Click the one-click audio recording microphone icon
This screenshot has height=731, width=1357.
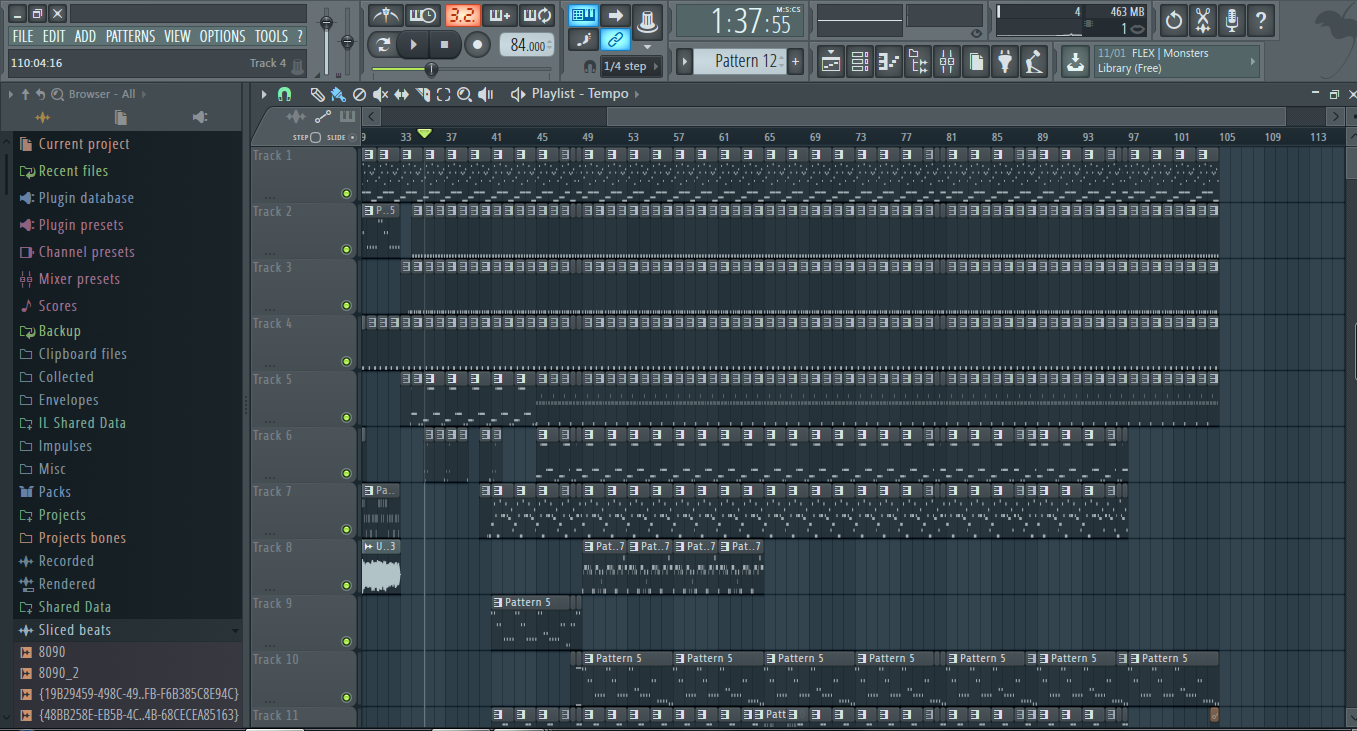(1232, 19)
